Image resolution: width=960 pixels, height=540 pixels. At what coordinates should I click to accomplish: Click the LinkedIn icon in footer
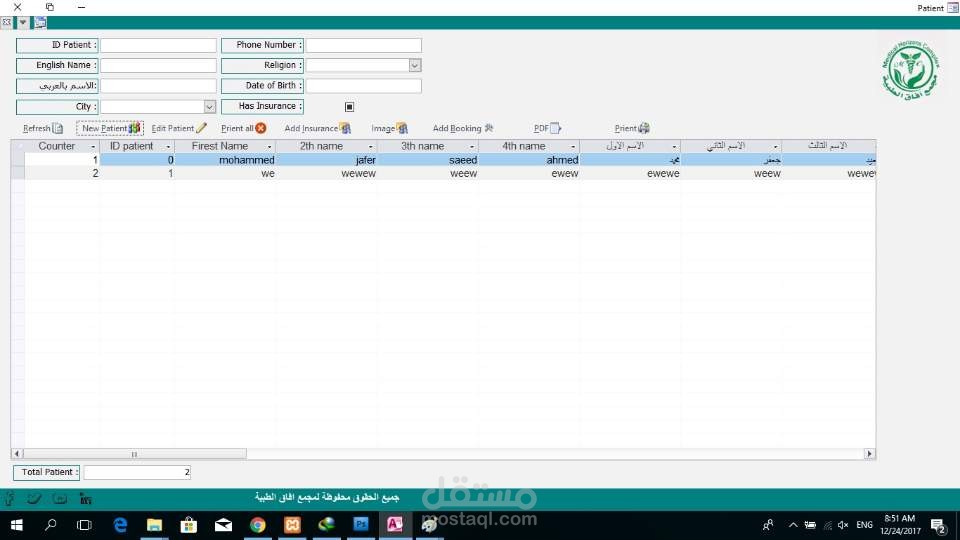86,499
